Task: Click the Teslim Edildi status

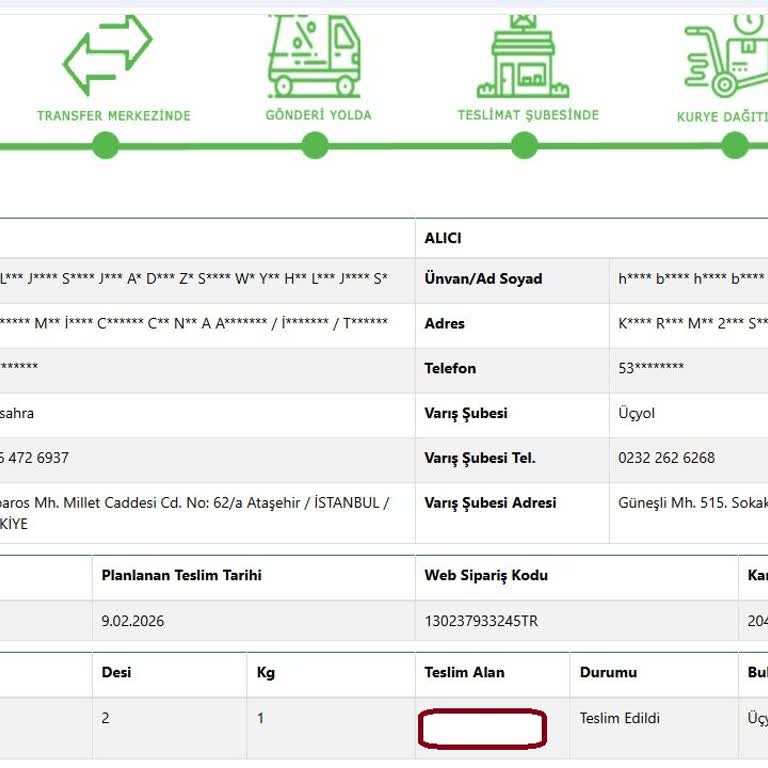Action: coord(620,718)
